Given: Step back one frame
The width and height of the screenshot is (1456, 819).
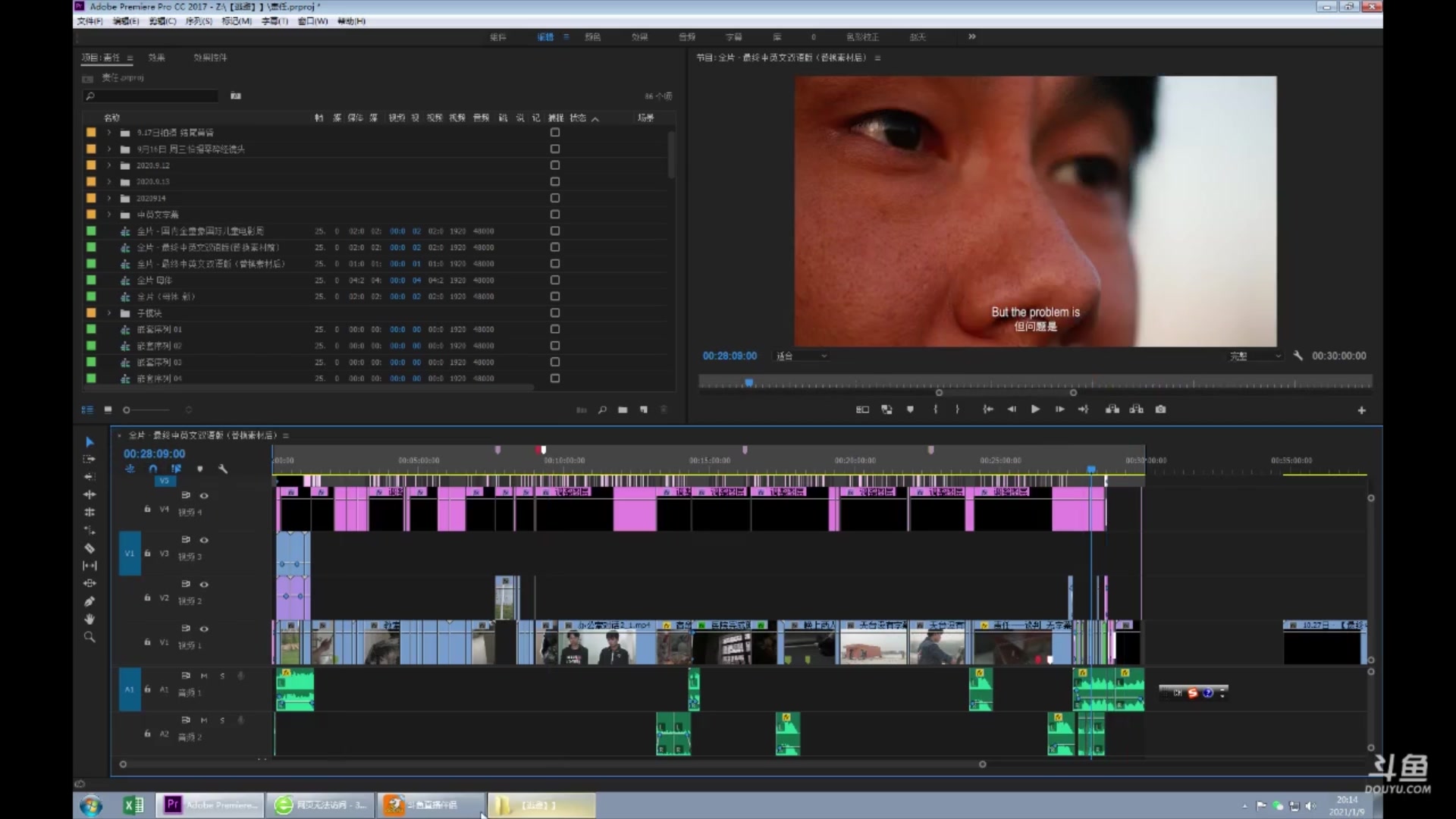Looking at the screenshot, I should (1011, 409).
